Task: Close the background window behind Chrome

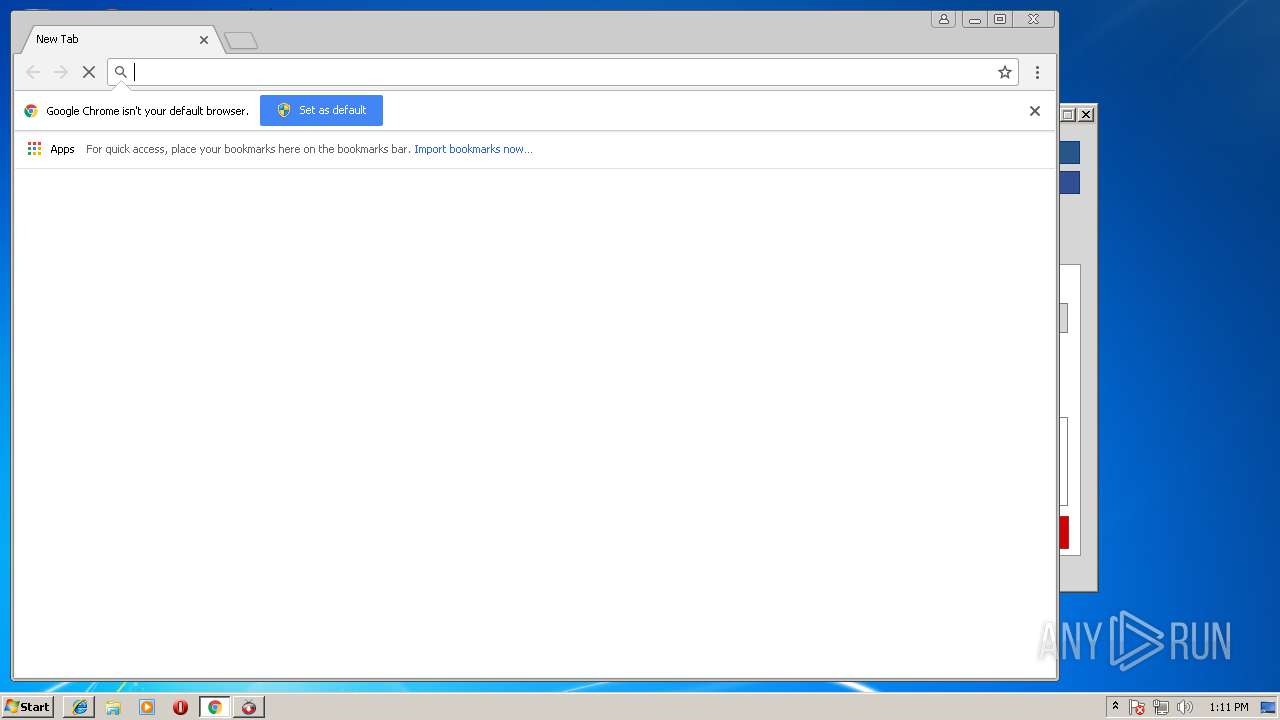Action: [x=1086, y=115]
